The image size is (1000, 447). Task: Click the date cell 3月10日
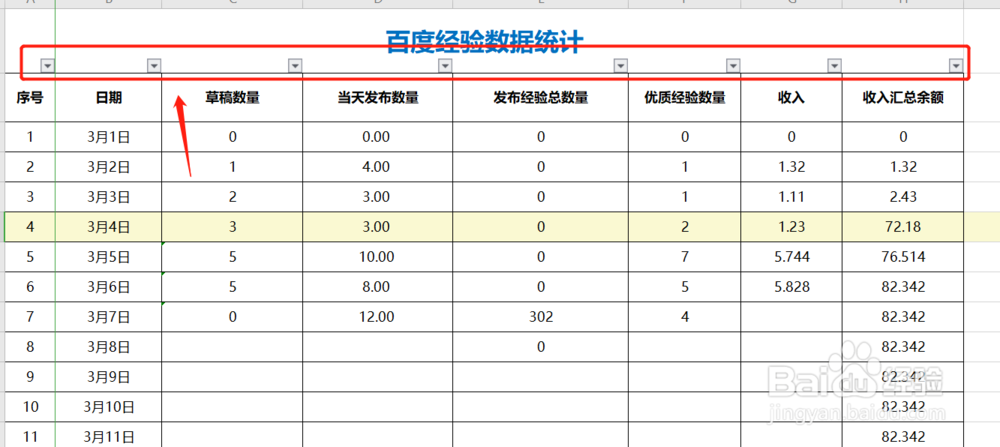pos(109,407)
